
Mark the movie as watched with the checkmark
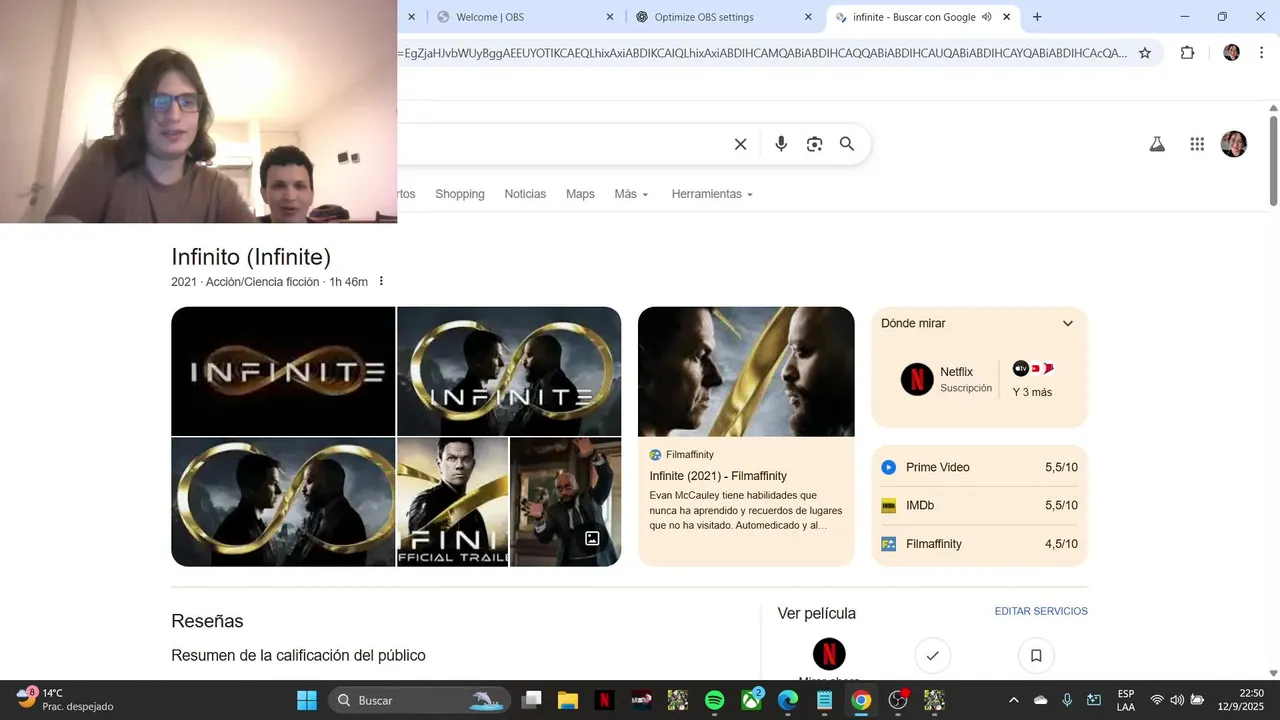click(932, 655)
